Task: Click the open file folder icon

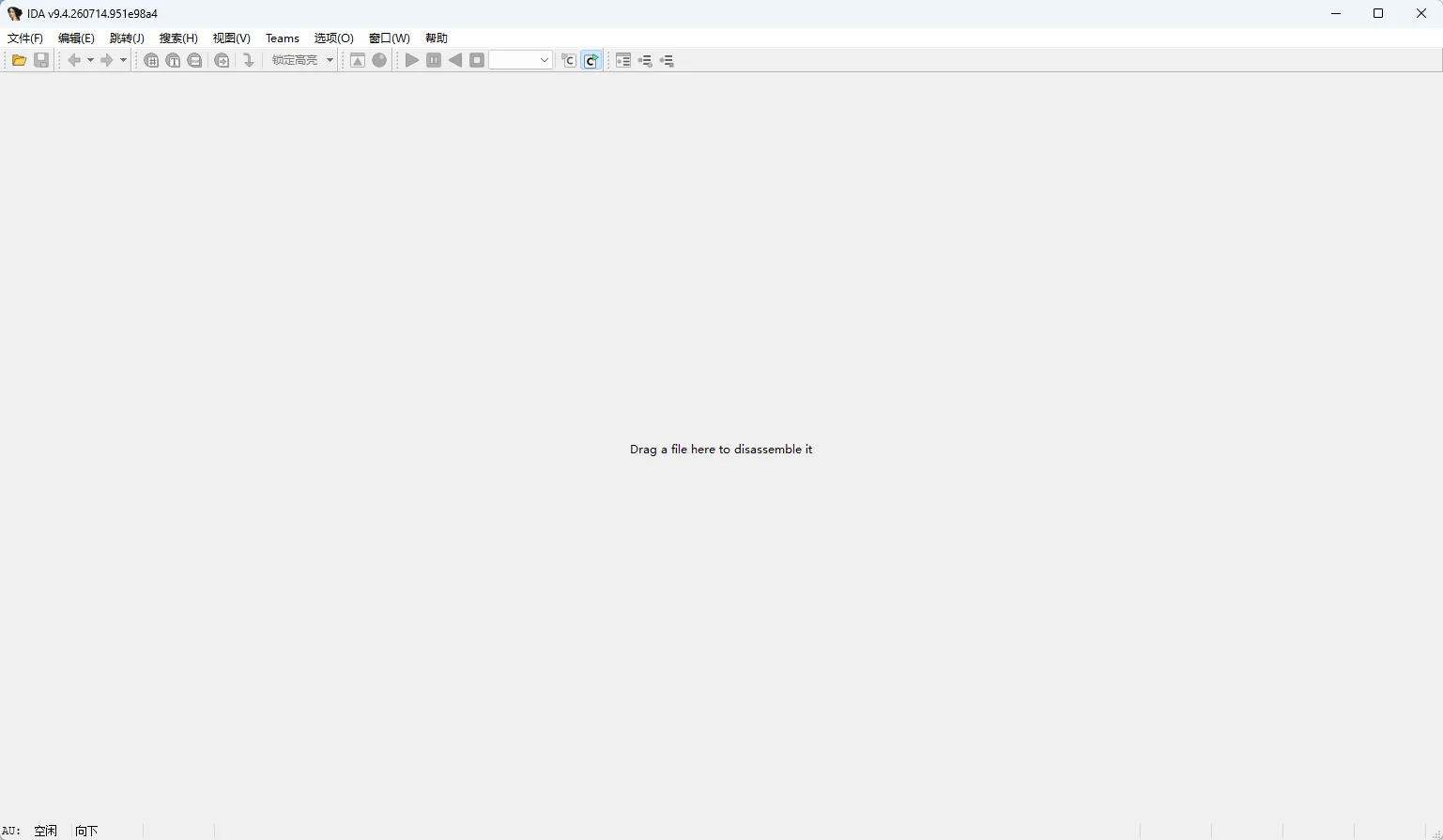Action: tap(19, 60)
